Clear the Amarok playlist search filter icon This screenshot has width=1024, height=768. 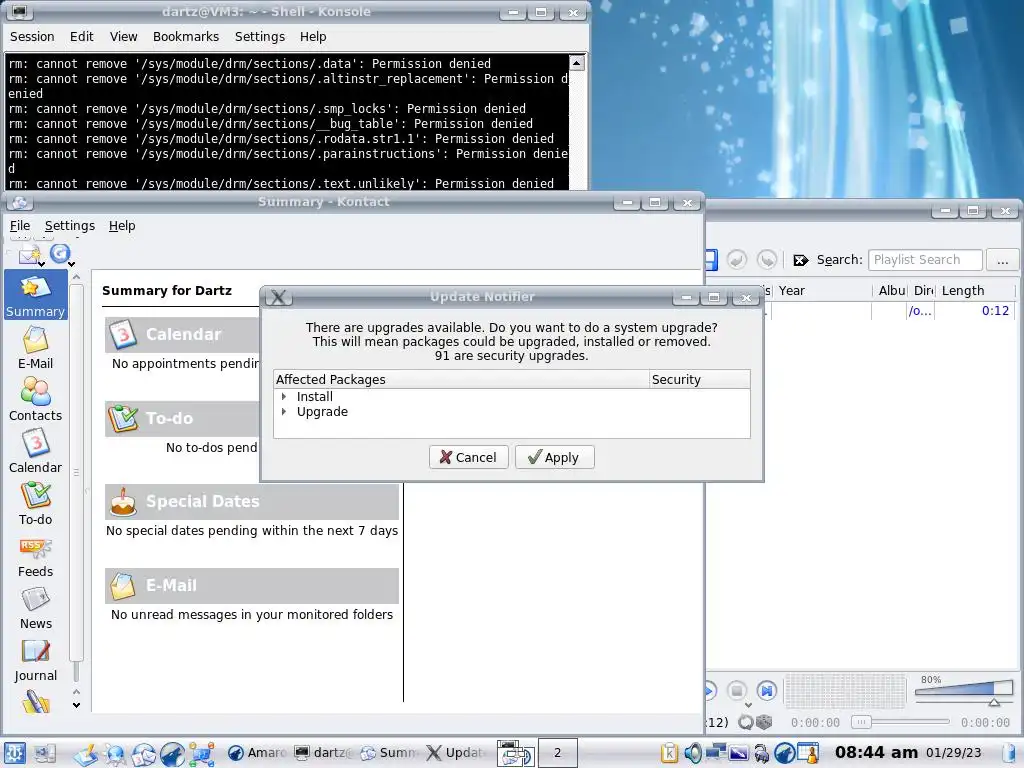tap(800, 260)
